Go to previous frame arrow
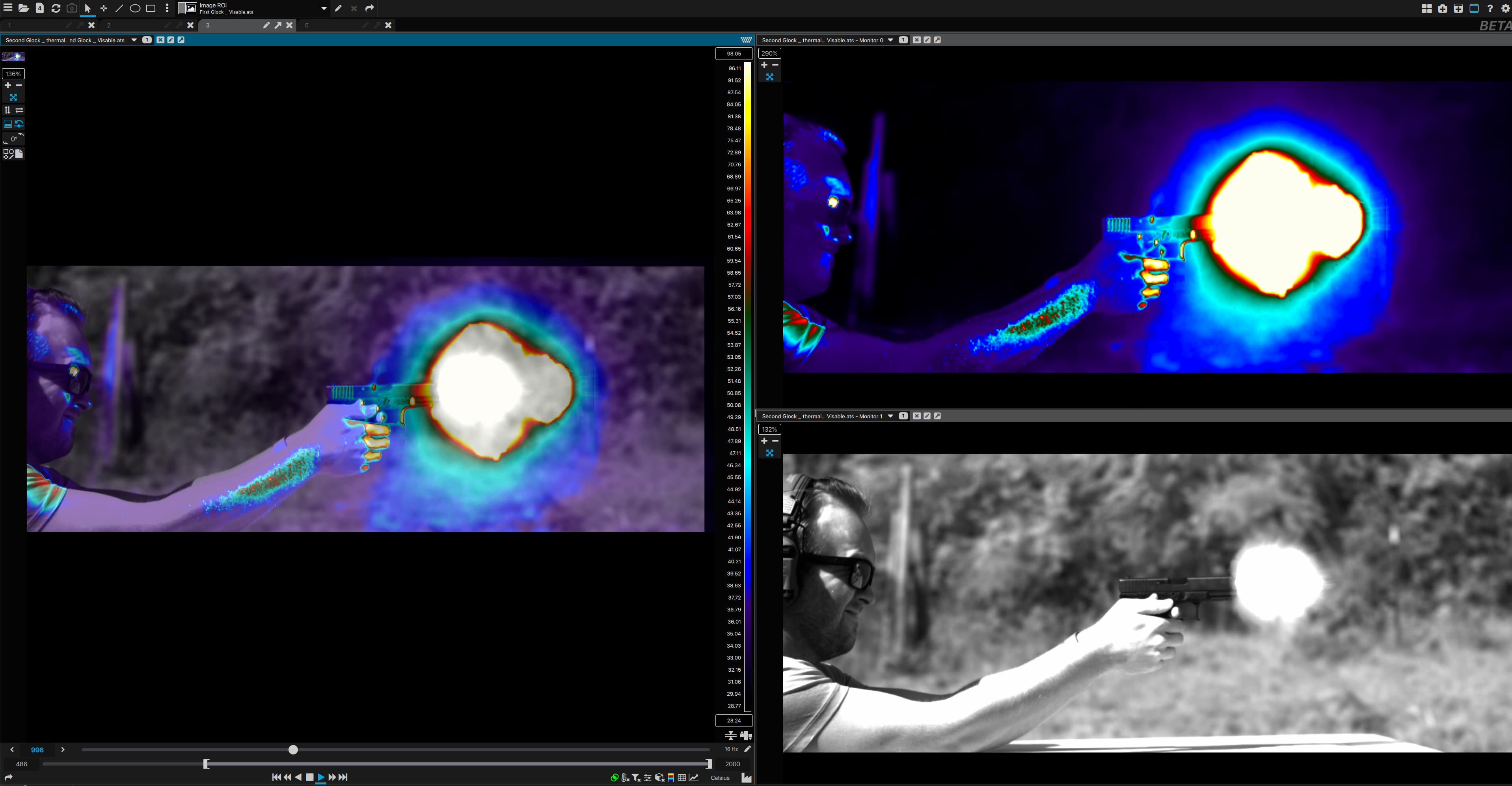1512x786 pixels. [12, 750]
